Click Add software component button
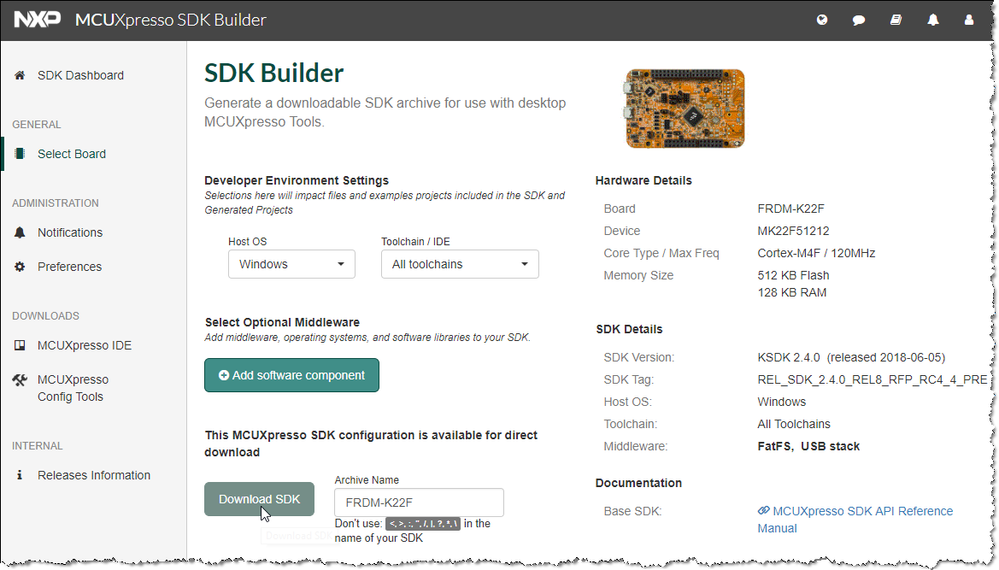The width and height of the screenshot is (999, 570). click(x=292, y=375)
